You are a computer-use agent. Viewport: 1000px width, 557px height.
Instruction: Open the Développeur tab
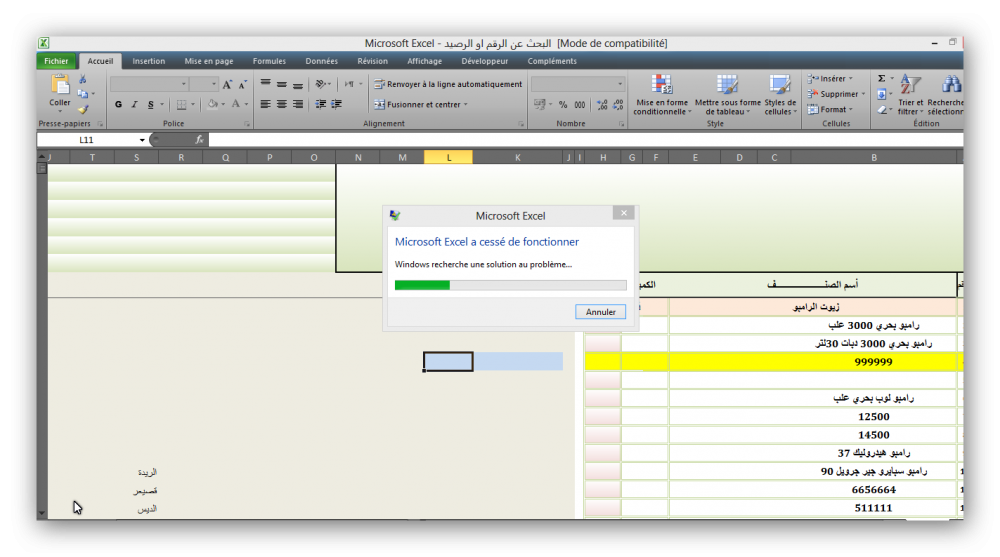pyautogui.click(x=485, y=61)
